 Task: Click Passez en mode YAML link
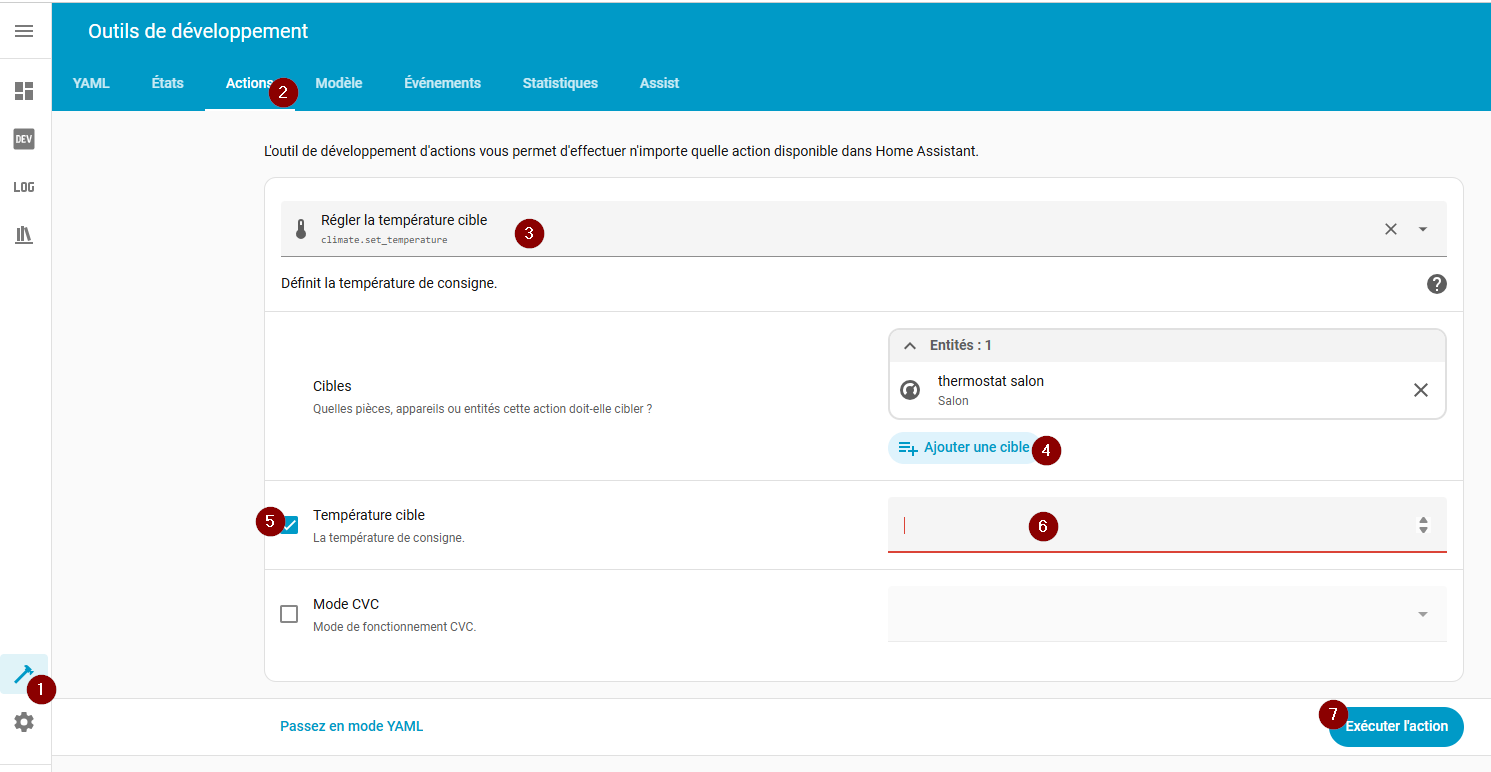(x=351, y=727)
